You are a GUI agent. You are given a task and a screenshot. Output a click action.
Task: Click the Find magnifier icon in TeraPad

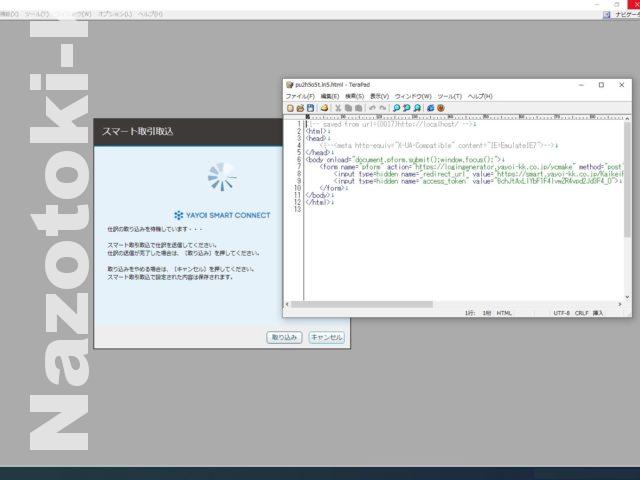tap(396, 107)
